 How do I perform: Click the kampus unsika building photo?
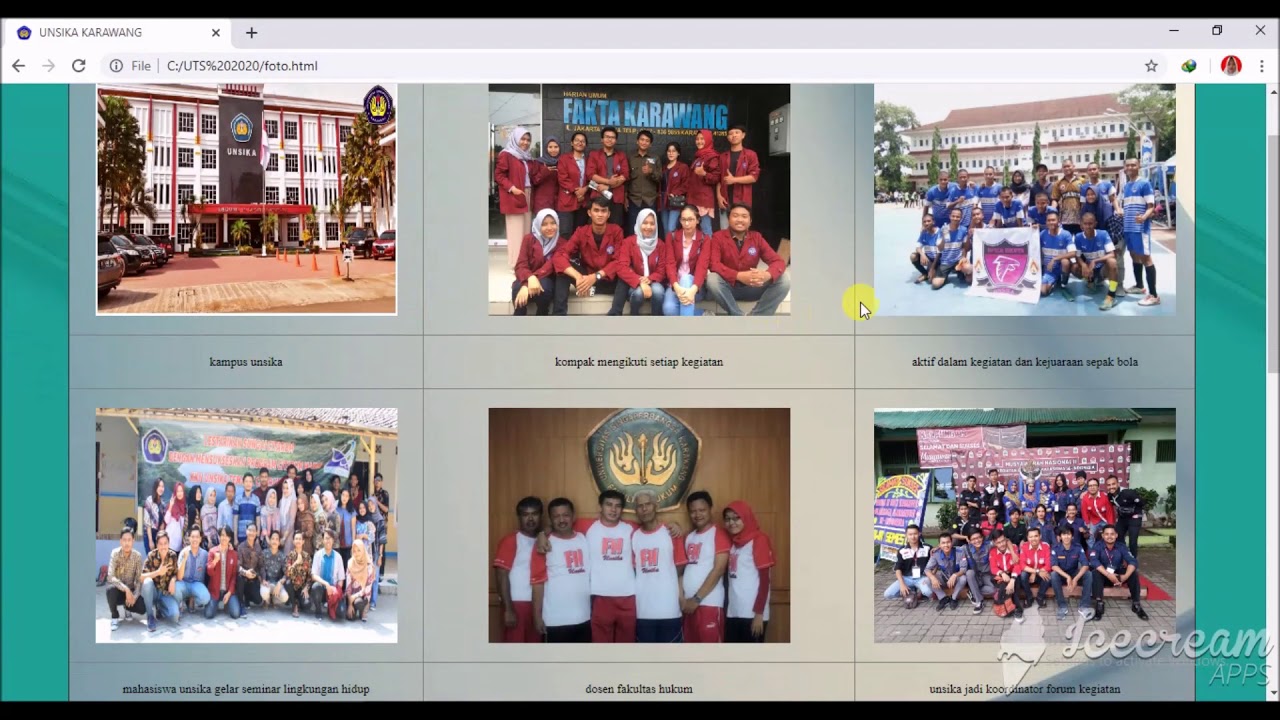(246, 199)
